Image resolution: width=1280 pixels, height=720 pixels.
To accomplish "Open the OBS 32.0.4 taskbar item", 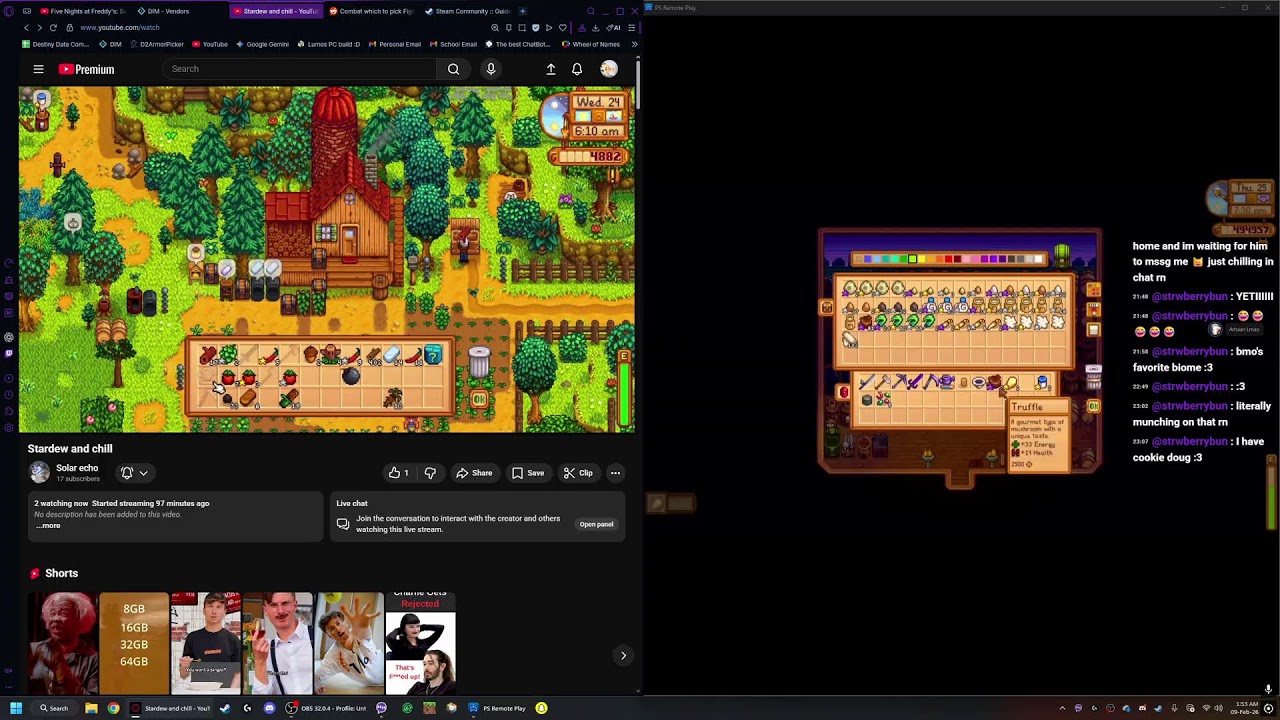I will 325,708.
